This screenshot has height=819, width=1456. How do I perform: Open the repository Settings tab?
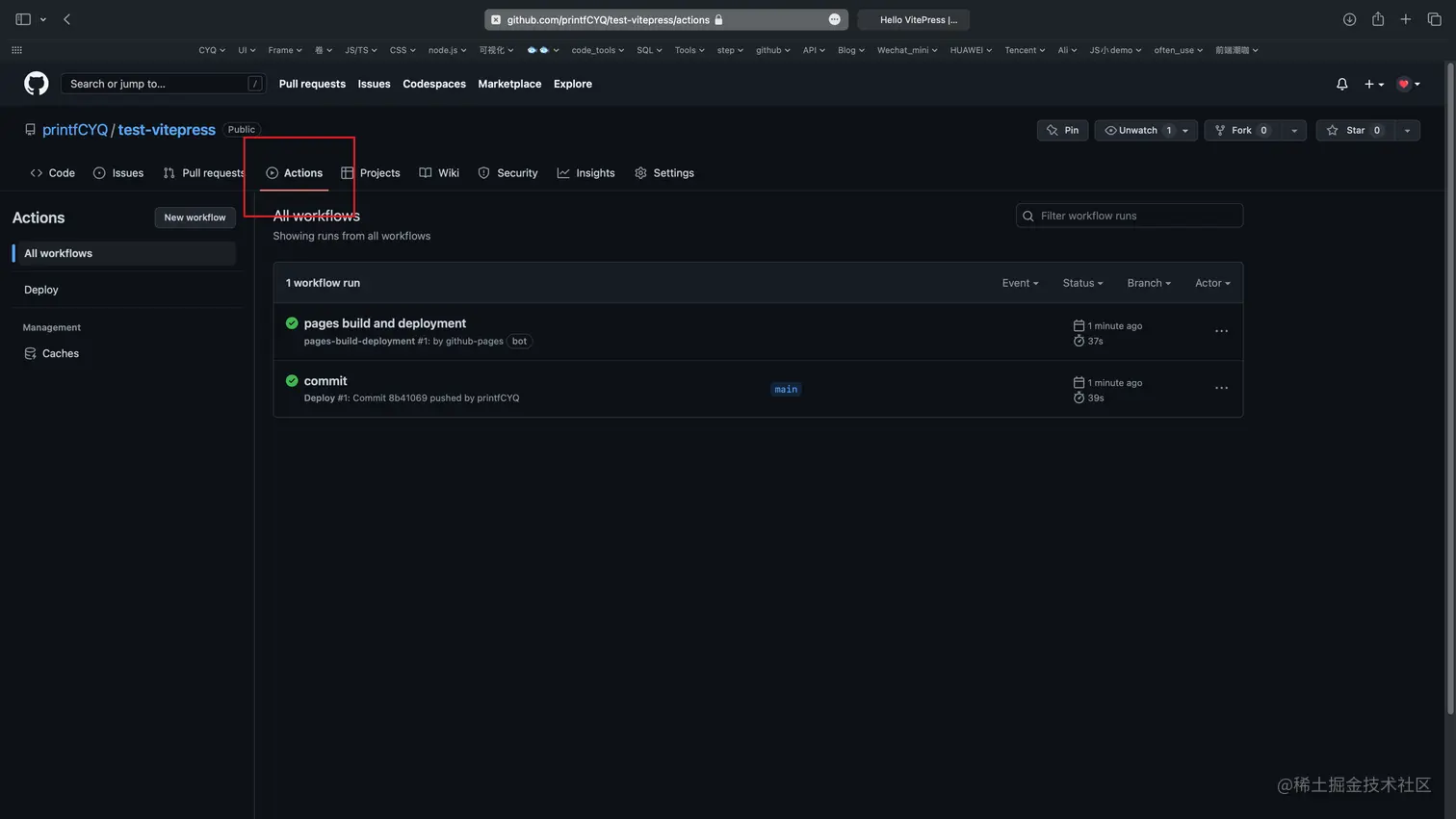click(x=664, y=173)
